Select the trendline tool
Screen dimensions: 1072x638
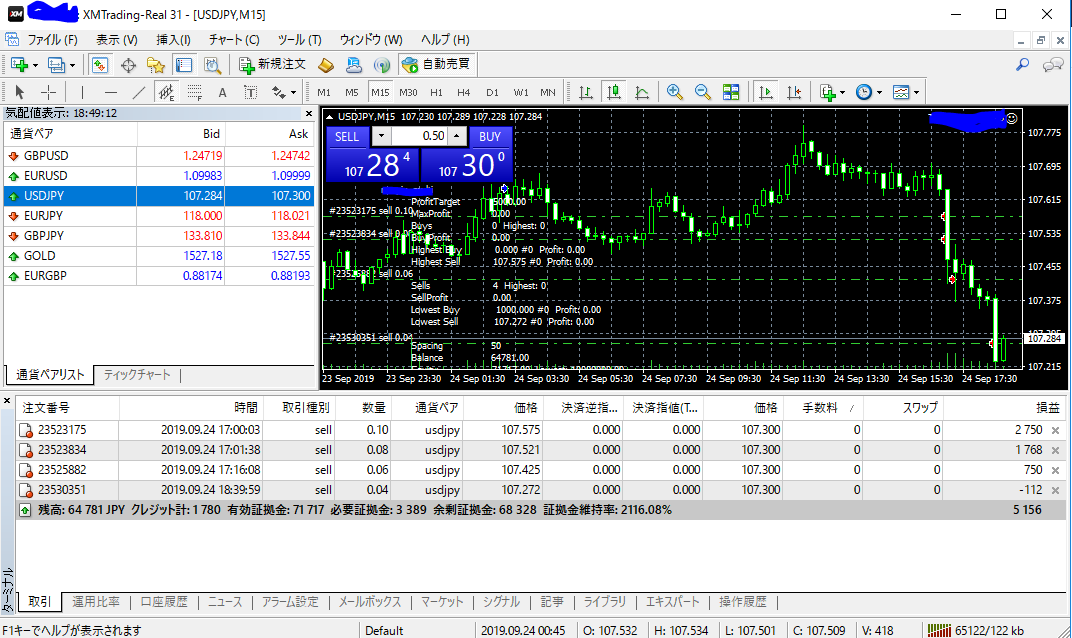point(139,92)
